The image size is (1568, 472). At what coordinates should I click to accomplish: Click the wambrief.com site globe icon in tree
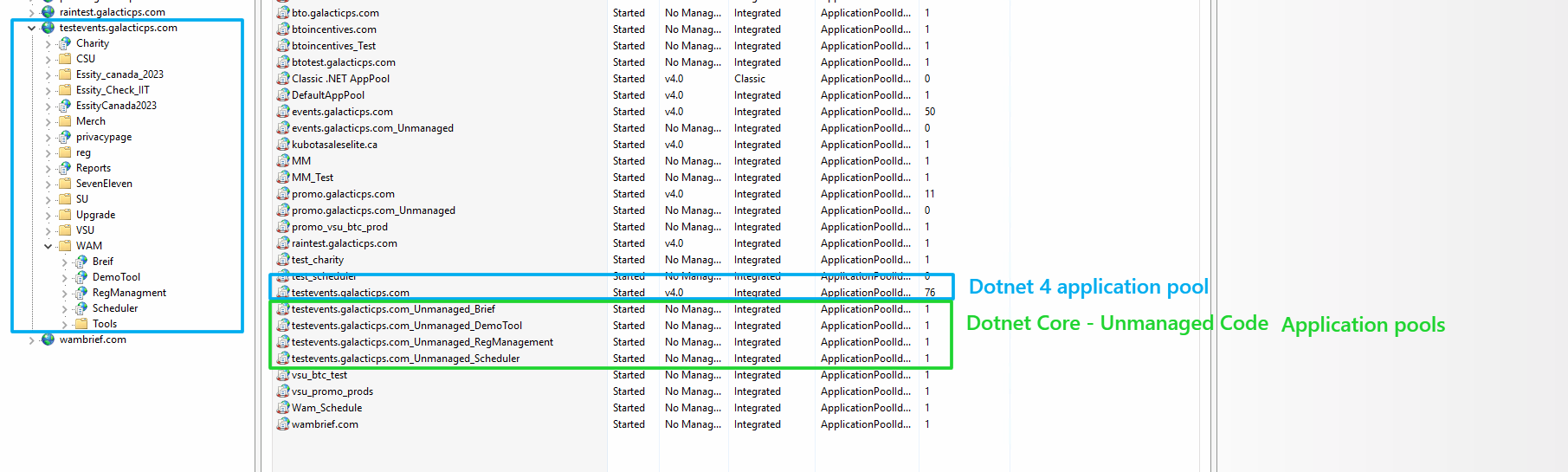tap(48, 339)
